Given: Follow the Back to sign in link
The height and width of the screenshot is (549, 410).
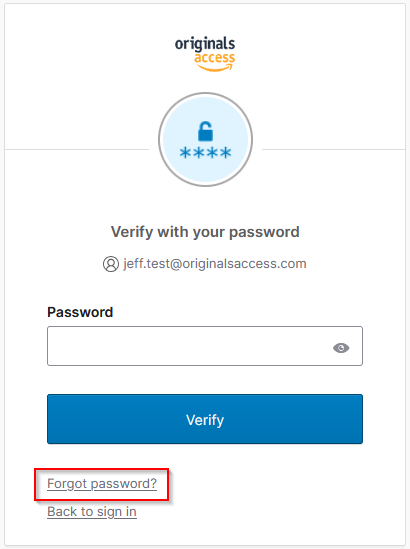Looking at the screenshot, I should tap(92, 512).
